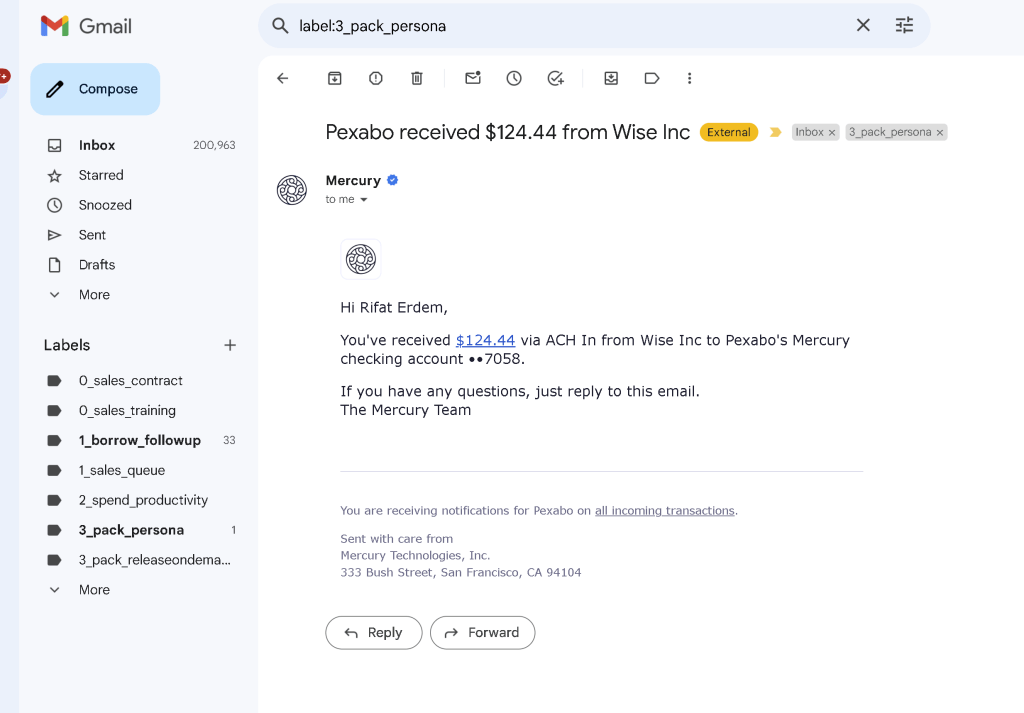
Task: Mark this email as unread
Action: click(x=473, y=78)
